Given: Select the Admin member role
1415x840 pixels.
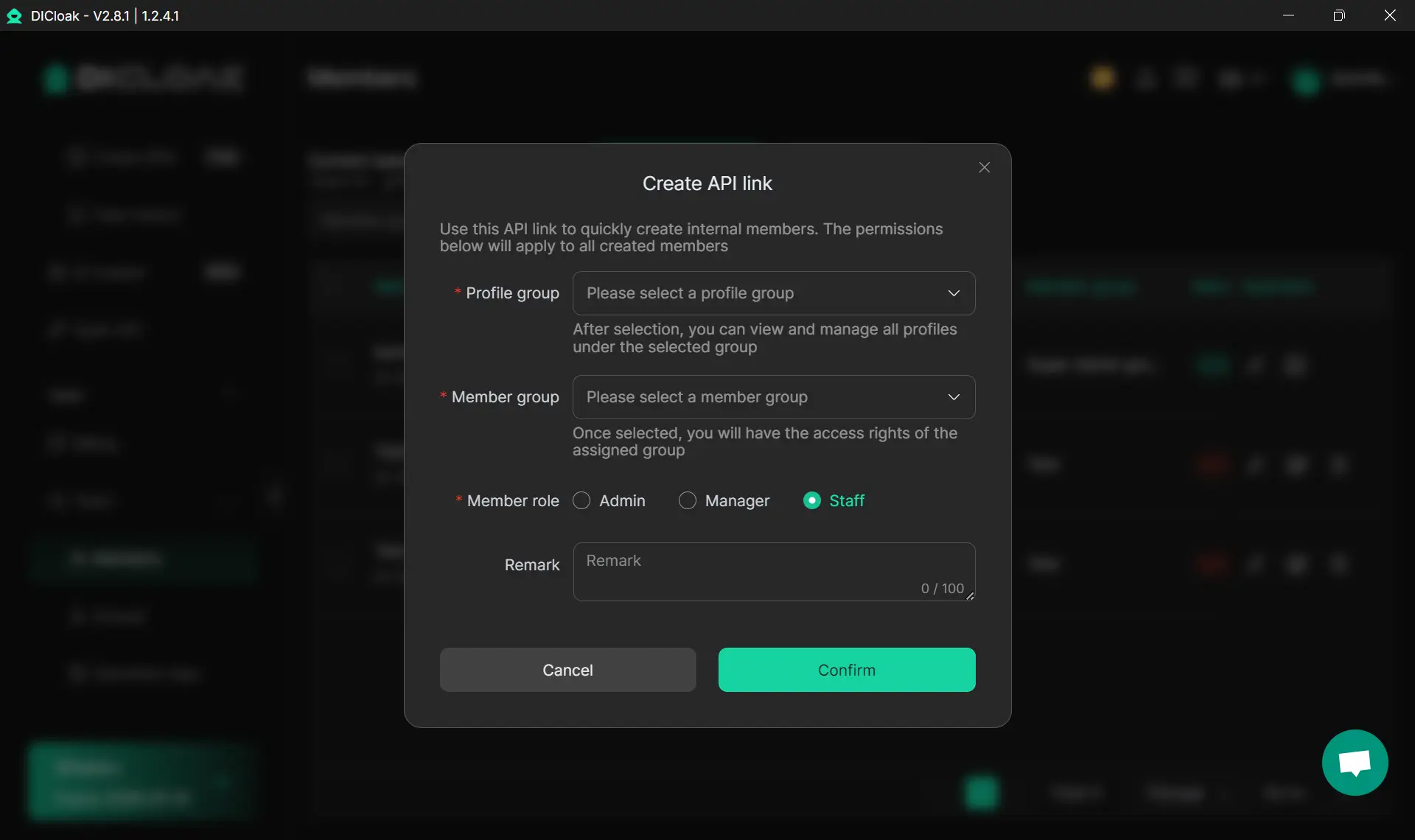Looking at the screenshot, I should click(581, 501).
